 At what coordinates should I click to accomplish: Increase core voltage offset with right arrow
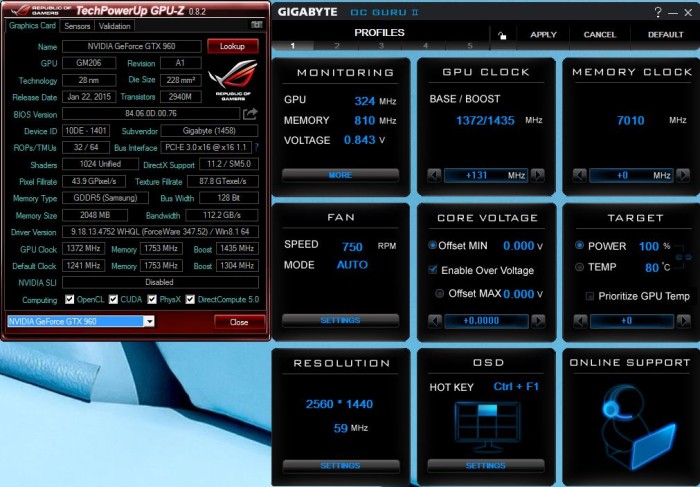pos(538,321)
